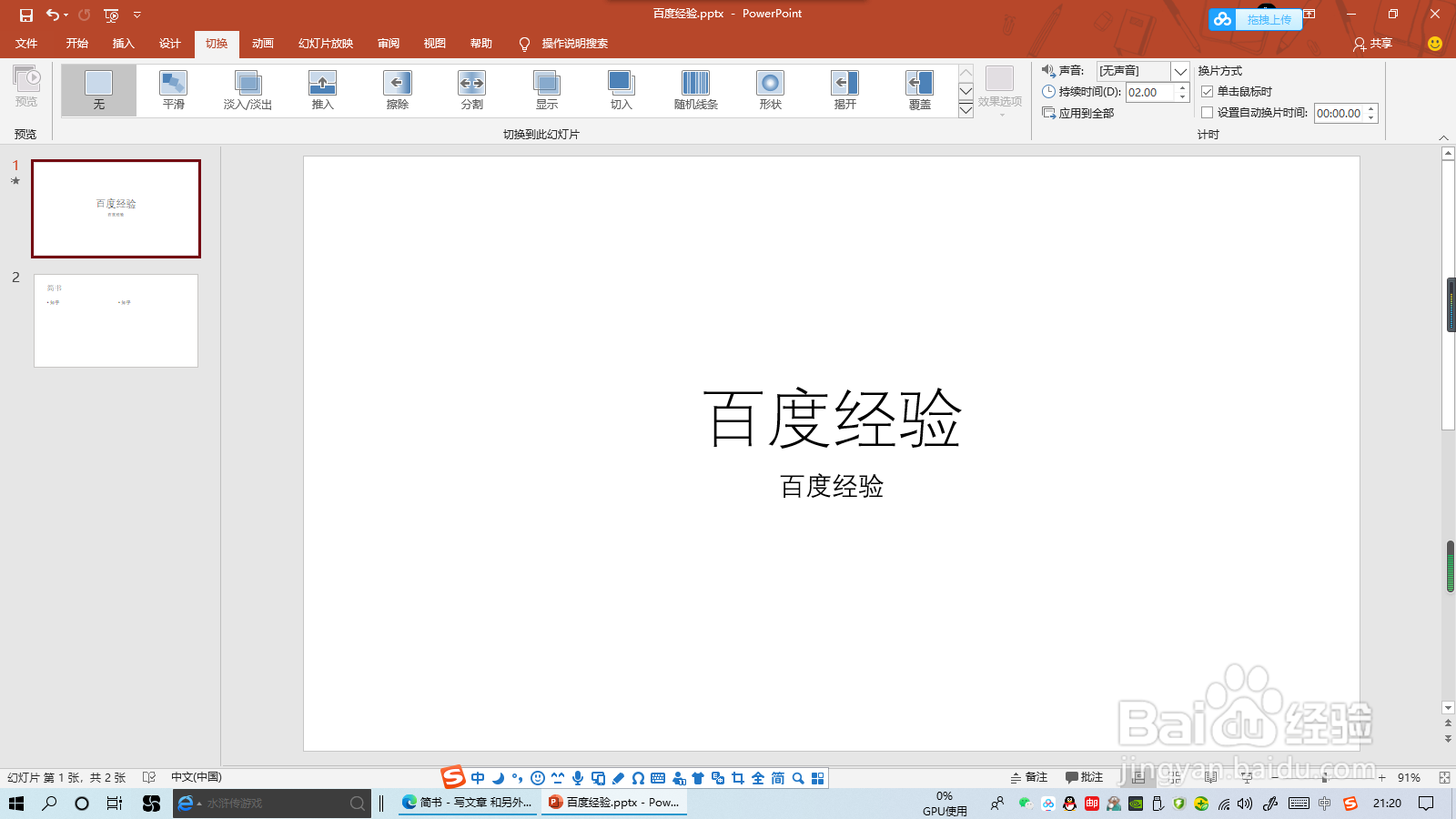
Task: Apply the 淡入/淡出 (Fade) transition
Action: tap(248, 90)
